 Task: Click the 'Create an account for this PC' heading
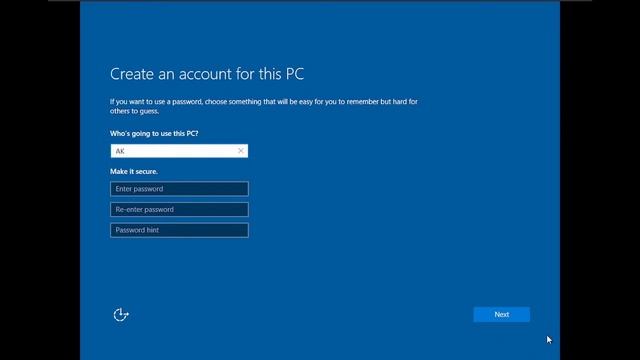tap(207, 74)
